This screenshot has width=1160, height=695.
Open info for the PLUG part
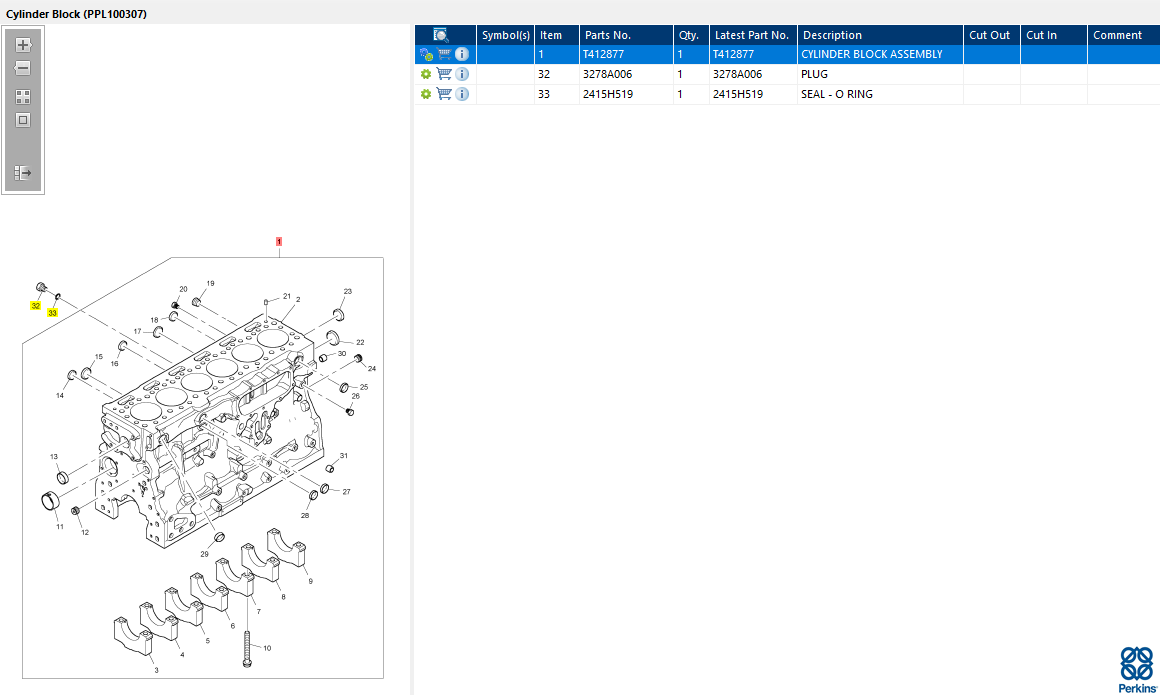(462, 74)
